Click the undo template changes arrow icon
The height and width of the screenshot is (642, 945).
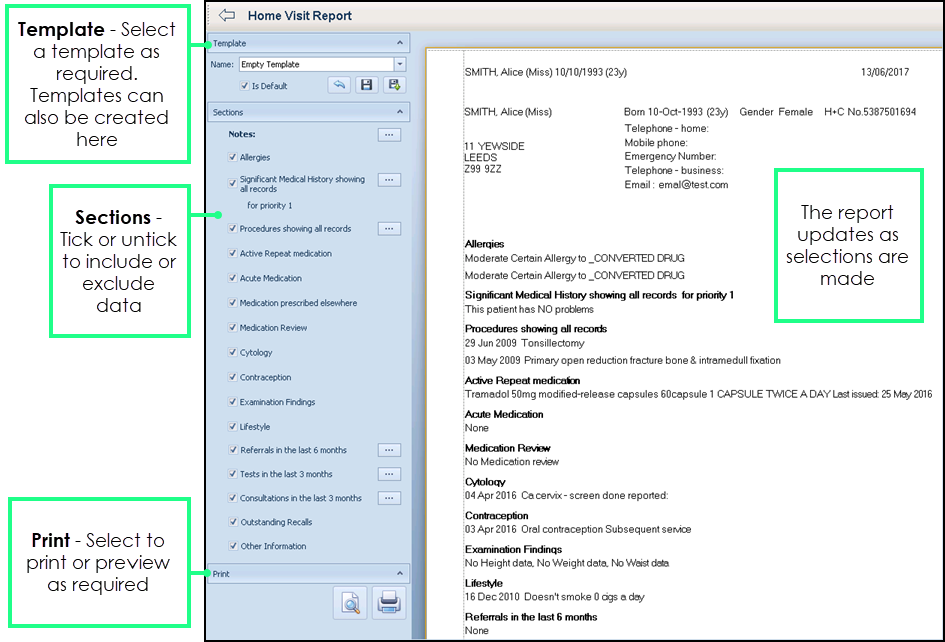click(x=339, y=86)
